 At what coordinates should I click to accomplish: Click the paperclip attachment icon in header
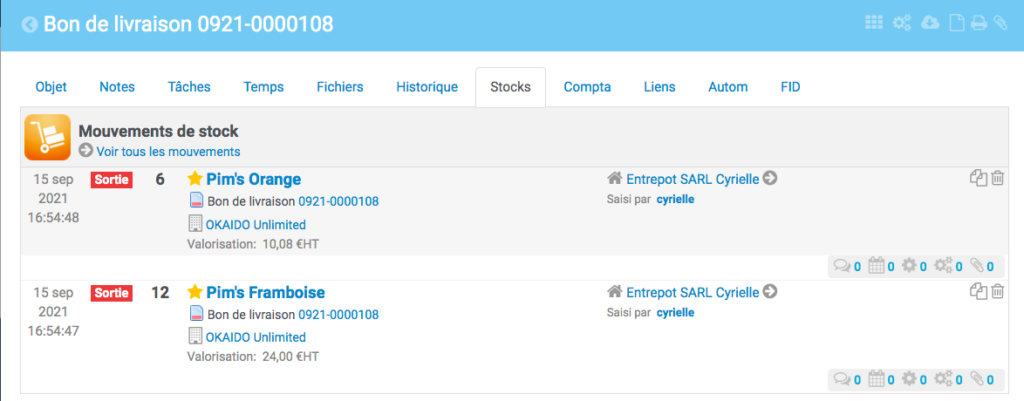[1000, 23]
